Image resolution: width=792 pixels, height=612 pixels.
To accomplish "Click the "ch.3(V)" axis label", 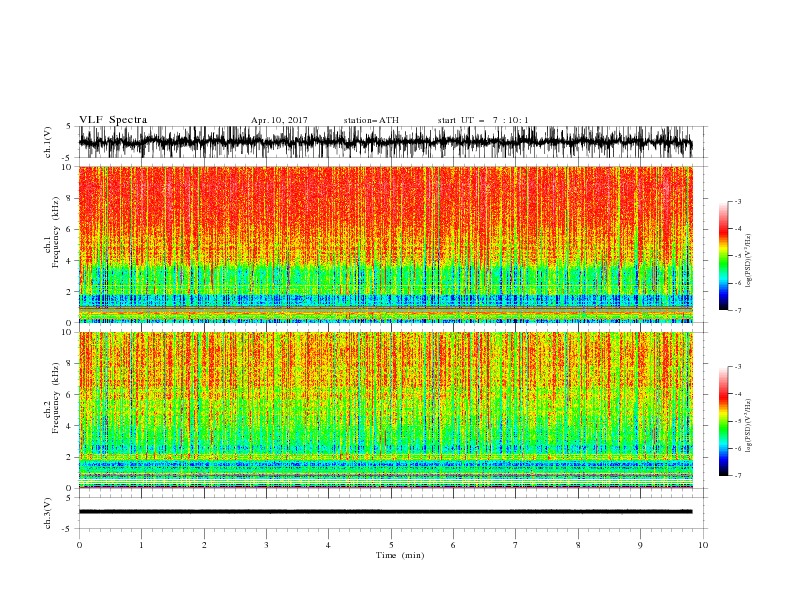I will (48, 514).
